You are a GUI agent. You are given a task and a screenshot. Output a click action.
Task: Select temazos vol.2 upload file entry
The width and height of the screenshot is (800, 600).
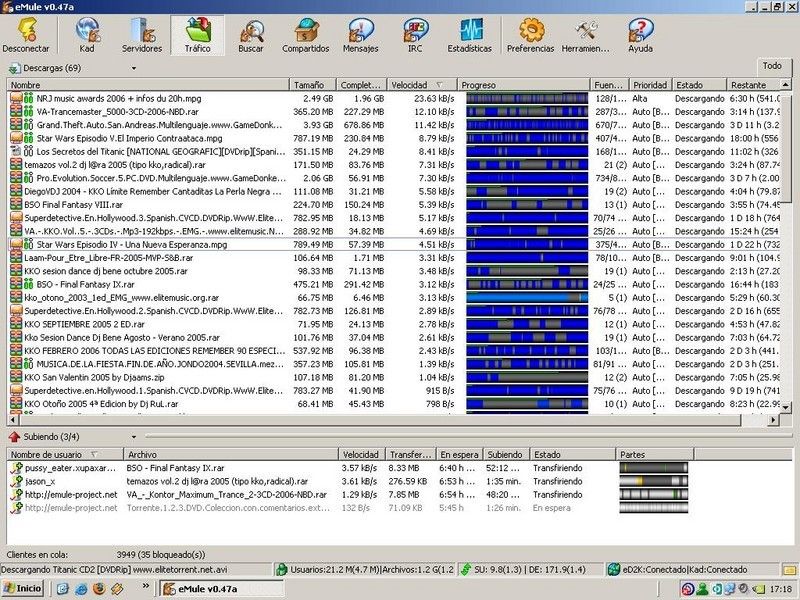(217, 481)
